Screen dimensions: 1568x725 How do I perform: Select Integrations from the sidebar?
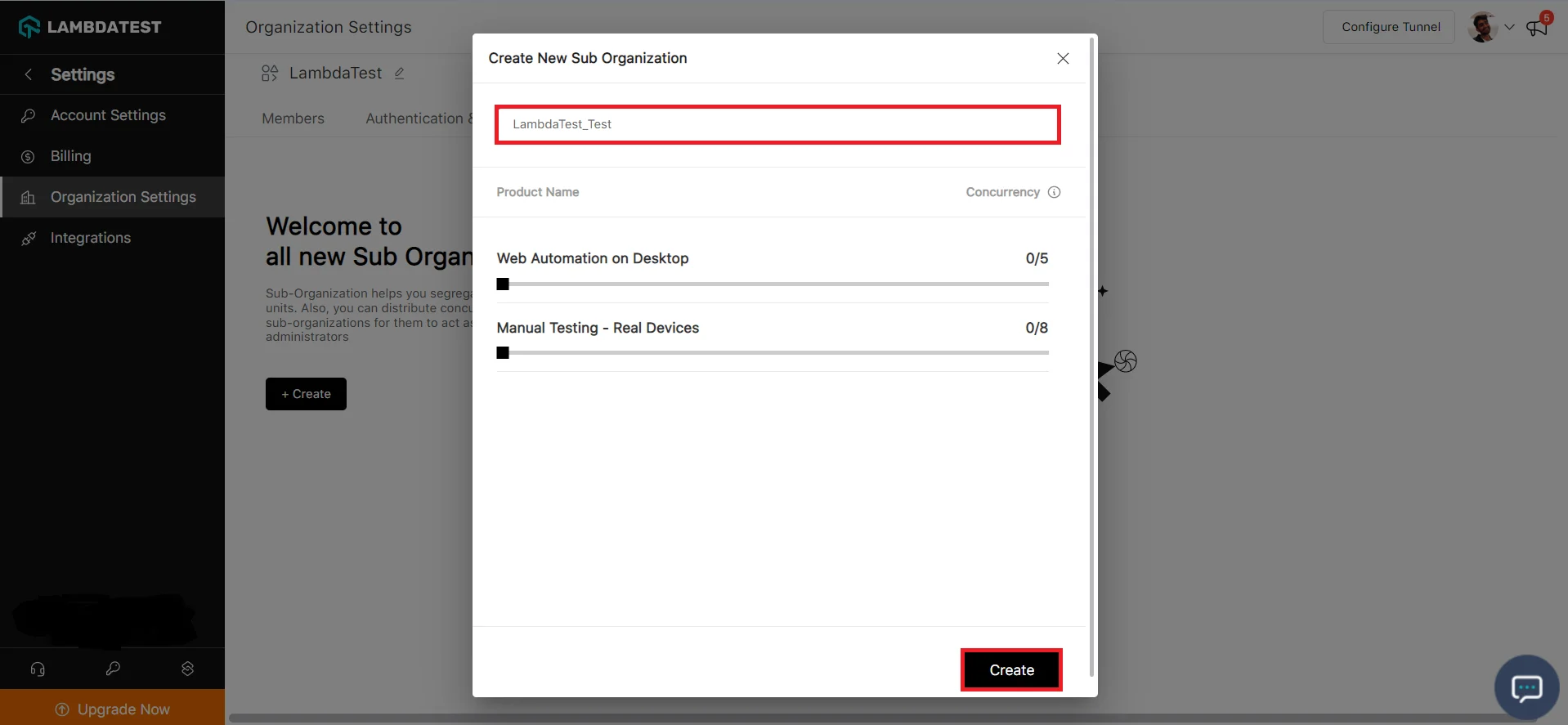tap(90, 238)
